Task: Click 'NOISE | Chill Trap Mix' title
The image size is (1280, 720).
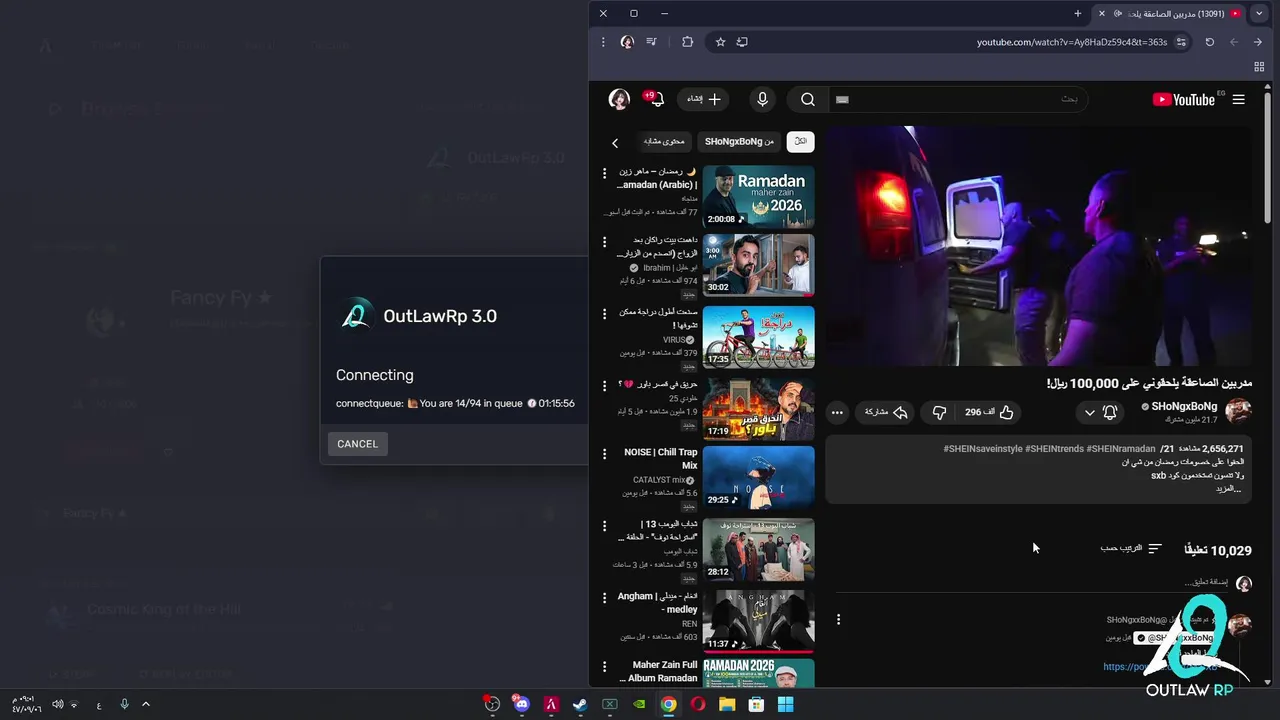Action: (x=660, y=458)
